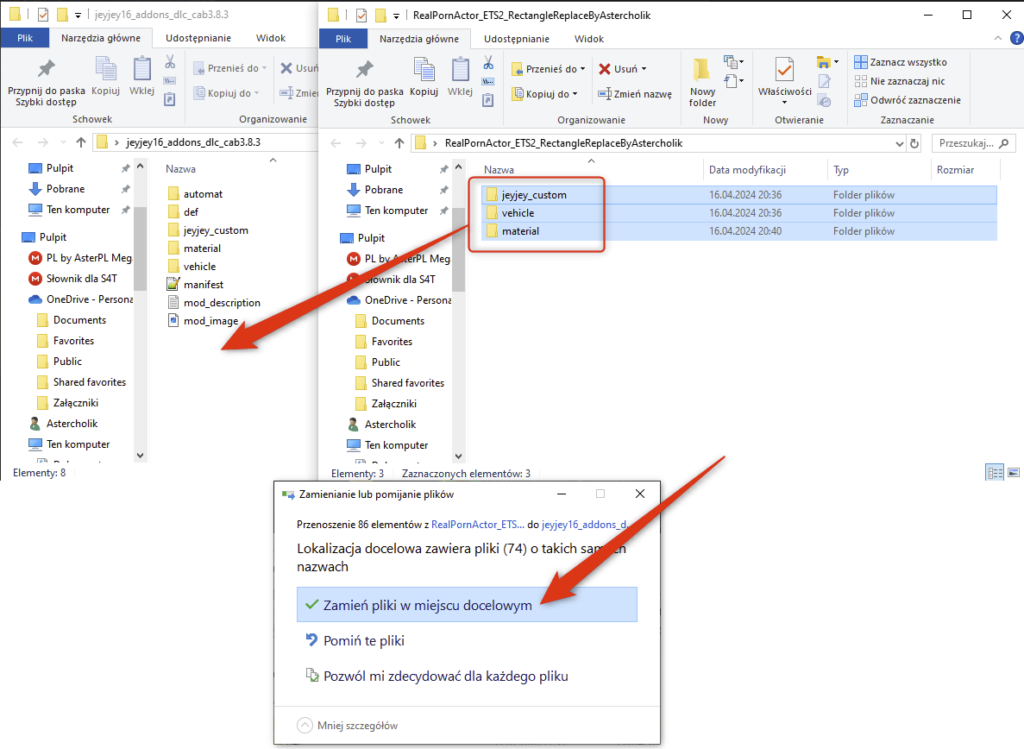Viewport: 1024px width, 749px height.
Task: Click the up arrow in the left window navigation
Action: pos(80,142)
